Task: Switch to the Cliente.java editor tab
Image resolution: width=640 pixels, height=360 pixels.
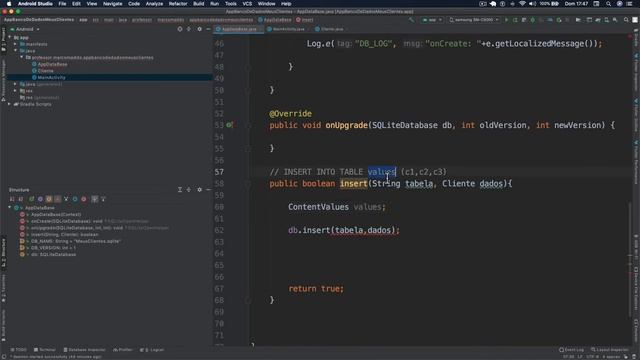Action: [x=331, y=29]
